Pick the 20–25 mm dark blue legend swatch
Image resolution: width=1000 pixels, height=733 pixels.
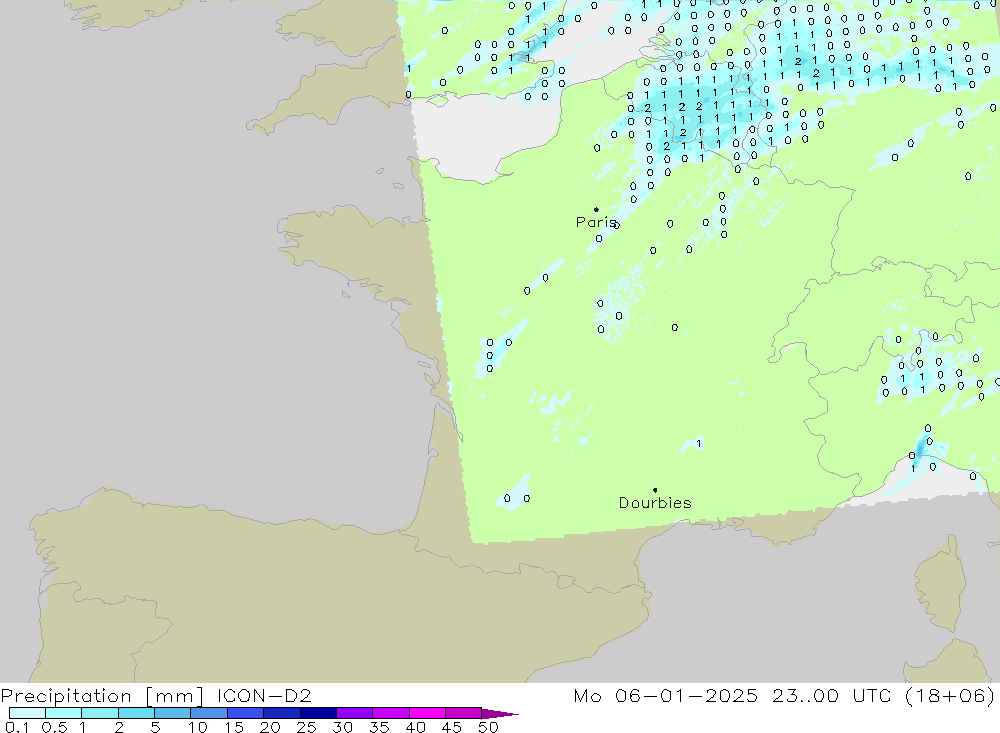coord(281,713)
